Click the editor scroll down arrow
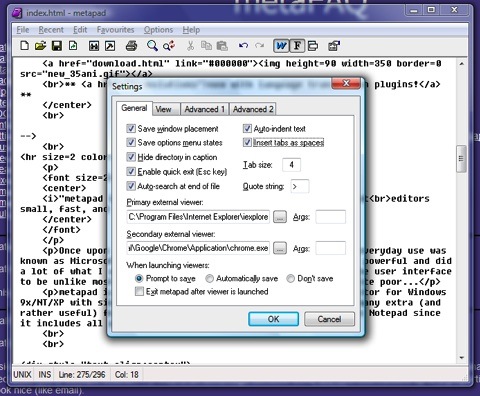Image resolution: width=480 pixels, height=396 pixels. (461, 358)
